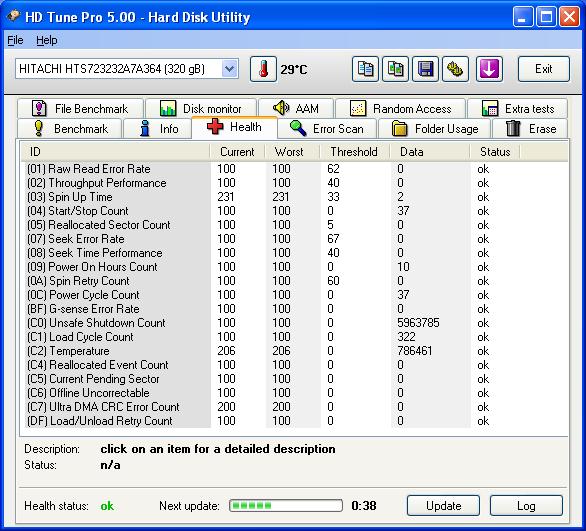Click the HD Tune app icon in title bar
The width and height of the screenshot is (586, 531).
coord(13,16)
